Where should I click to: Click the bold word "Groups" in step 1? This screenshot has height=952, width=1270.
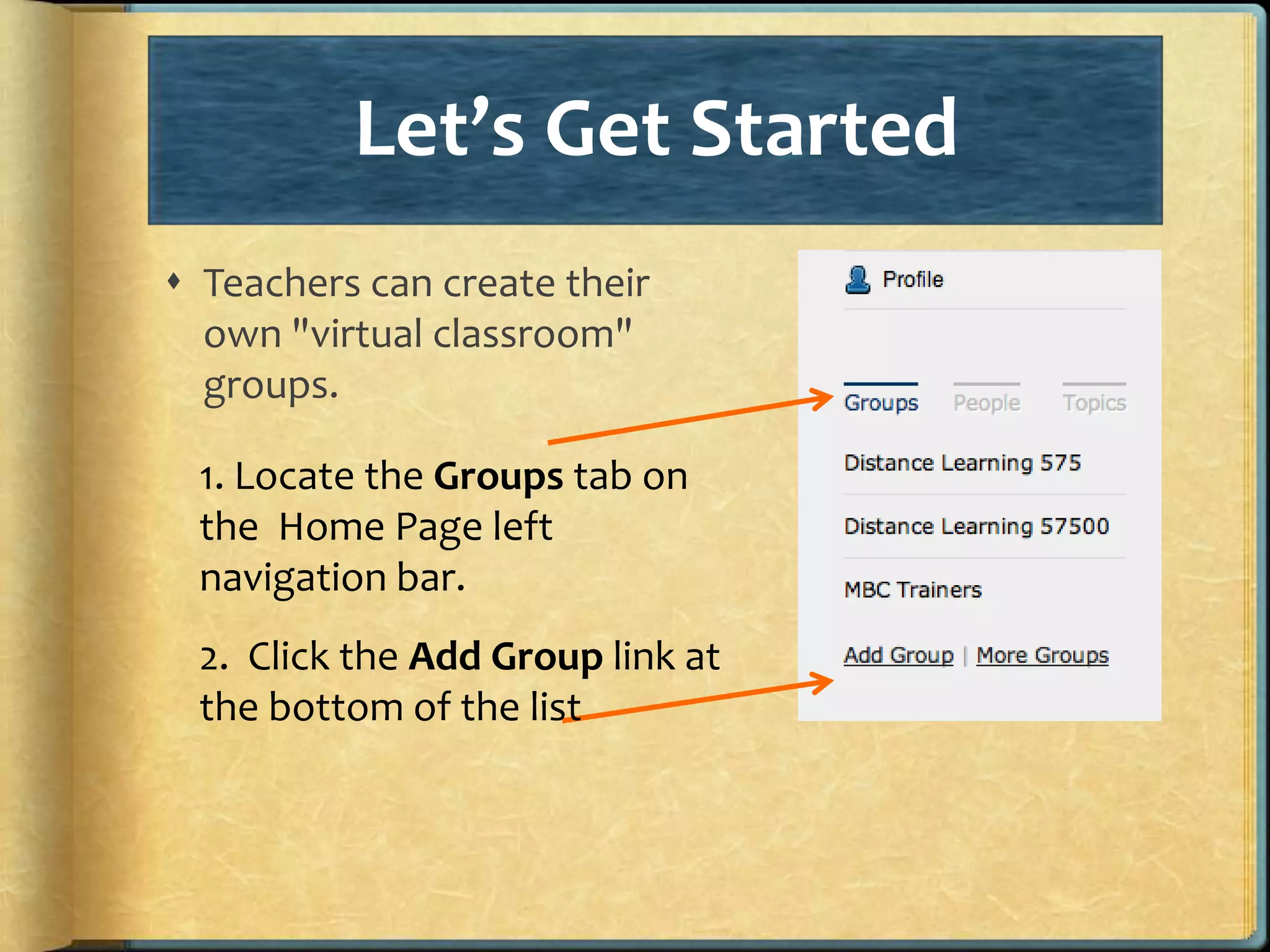click(498, 477)
